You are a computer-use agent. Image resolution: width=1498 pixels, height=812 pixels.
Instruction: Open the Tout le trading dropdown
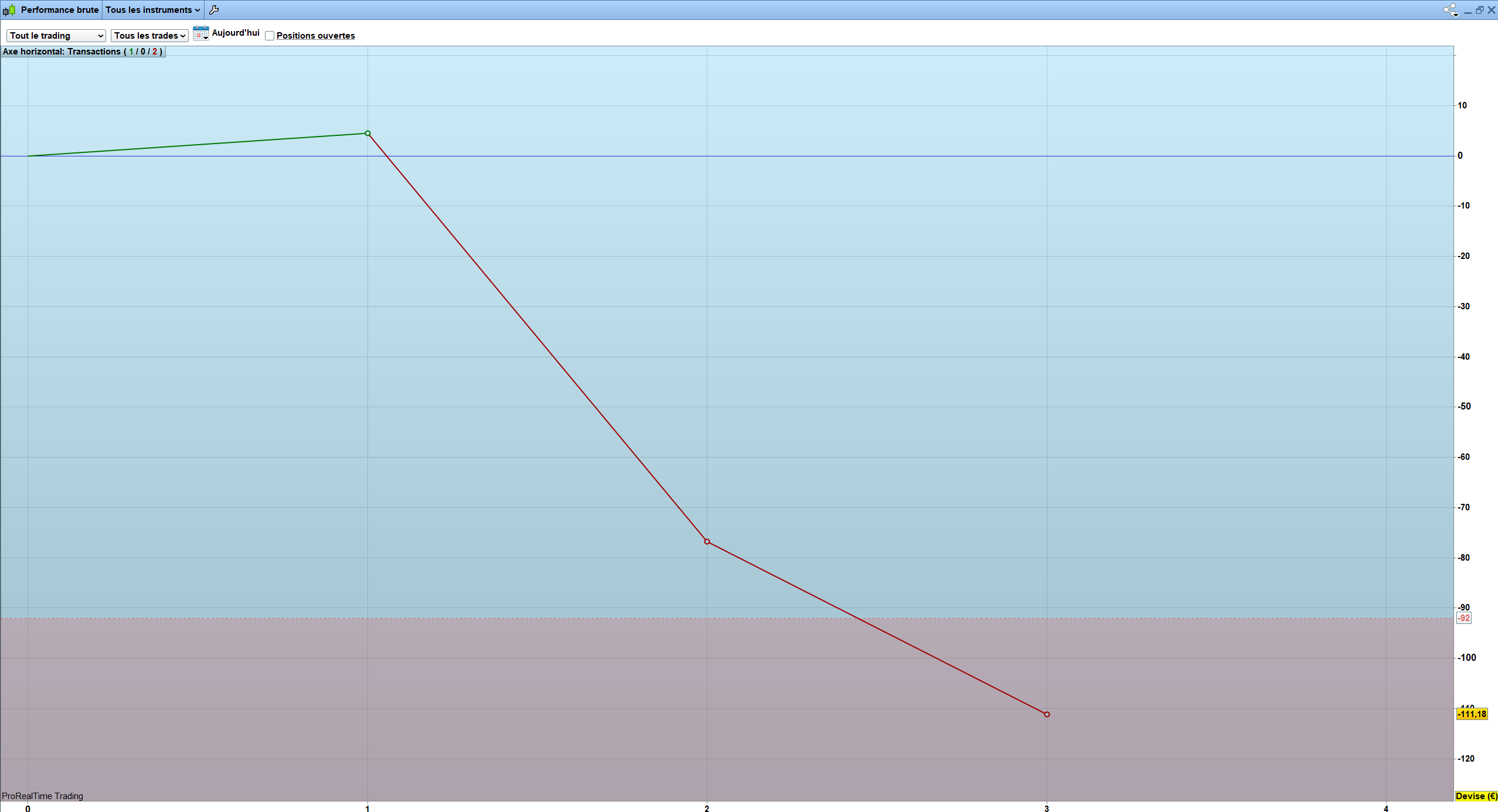pyautogui.click(x=56, y=36)
